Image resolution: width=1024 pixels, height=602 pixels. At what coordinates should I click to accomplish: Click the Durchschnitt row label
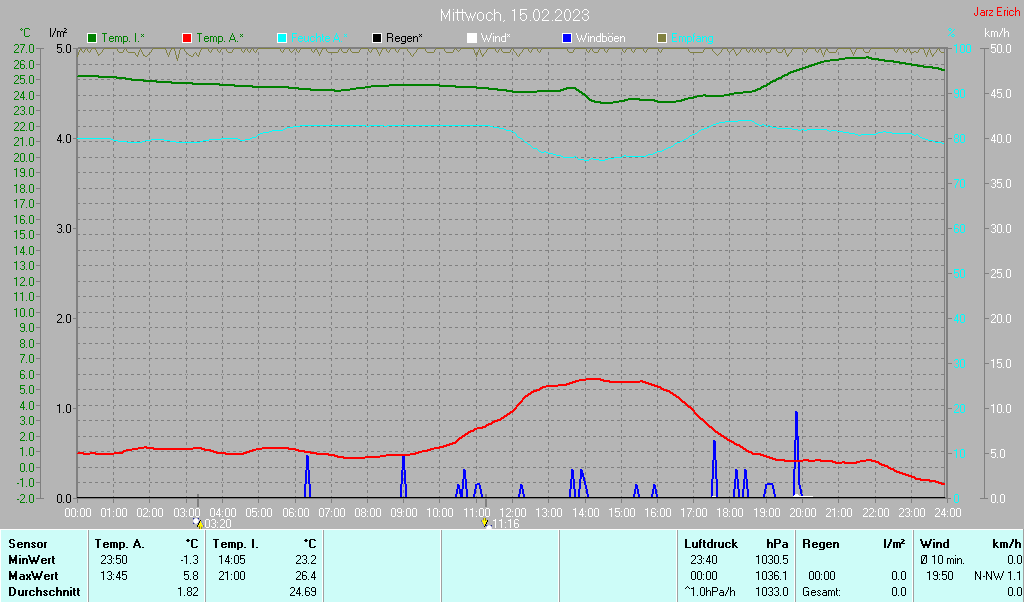coord(44,592)
